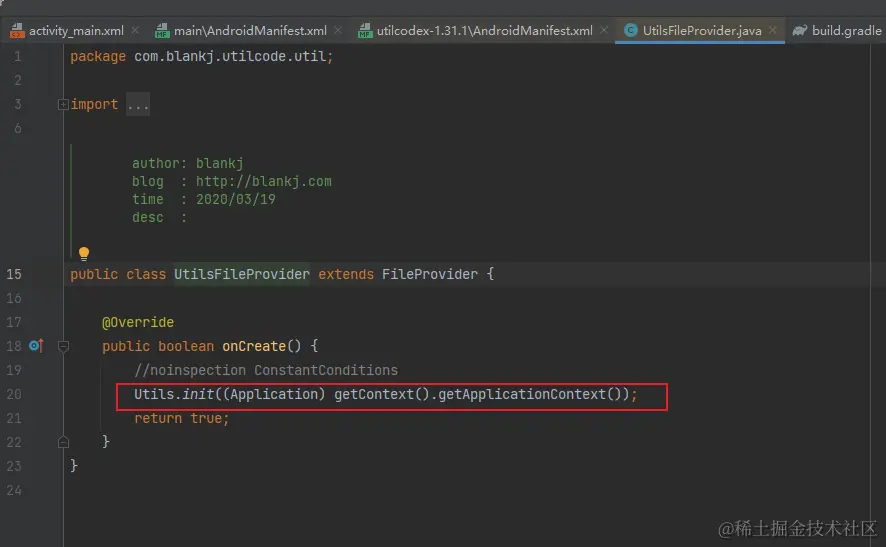Open the yellow lightbulb quick-fix menu

pos(84,253)
